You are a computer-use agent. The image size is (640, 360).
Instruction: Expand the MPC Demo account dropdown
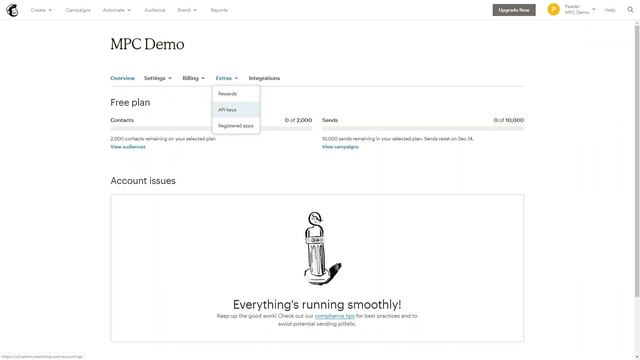(x=580, y=9)
